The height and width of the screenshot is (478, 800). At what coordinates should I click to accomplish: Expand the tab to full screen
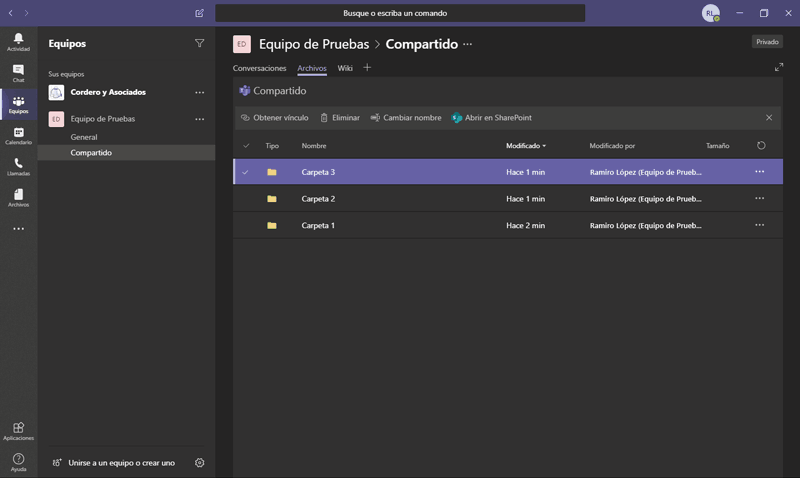tap(779, 67)
